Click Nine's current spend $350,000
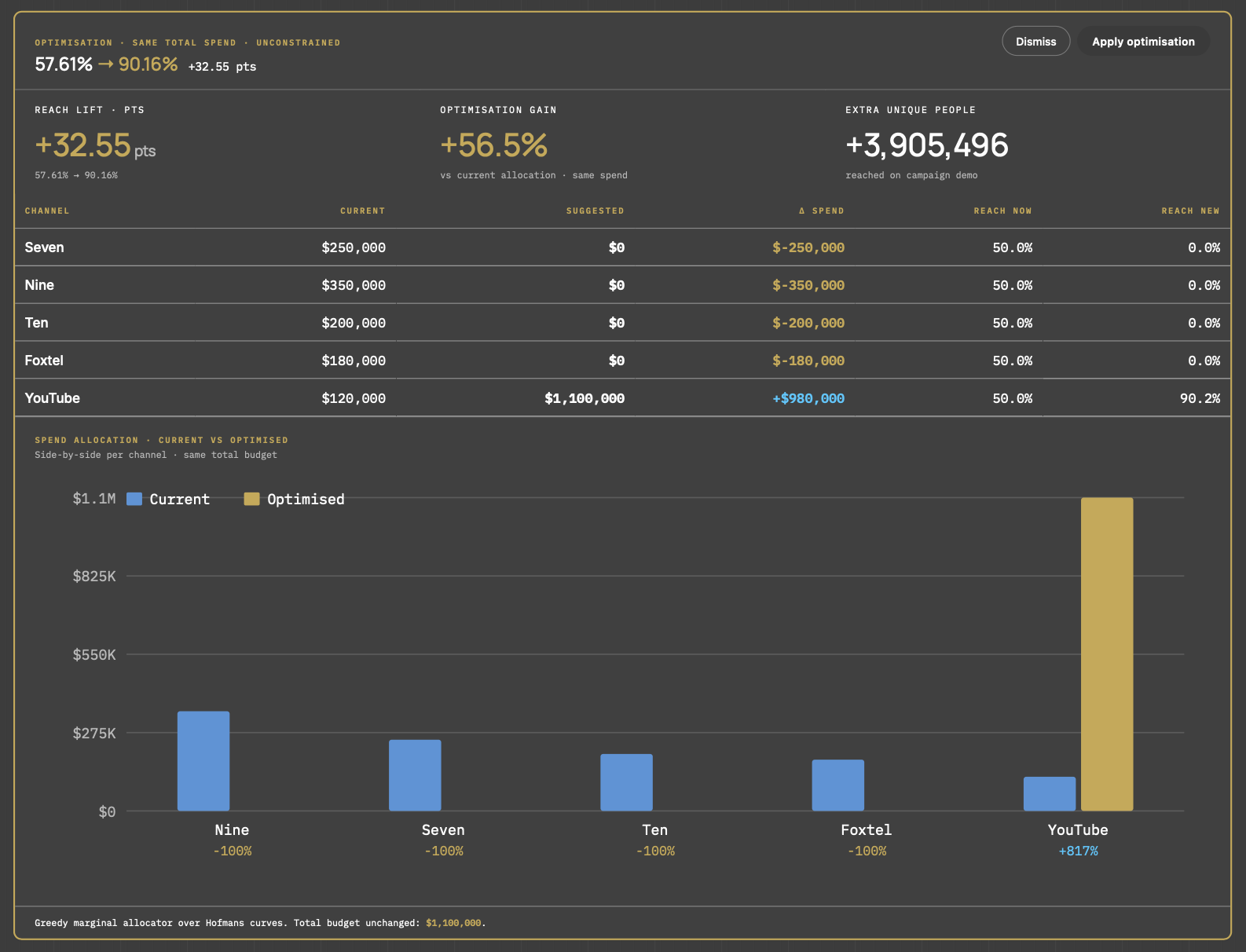Screen dimensions: 1246x952 pos(354,285)
